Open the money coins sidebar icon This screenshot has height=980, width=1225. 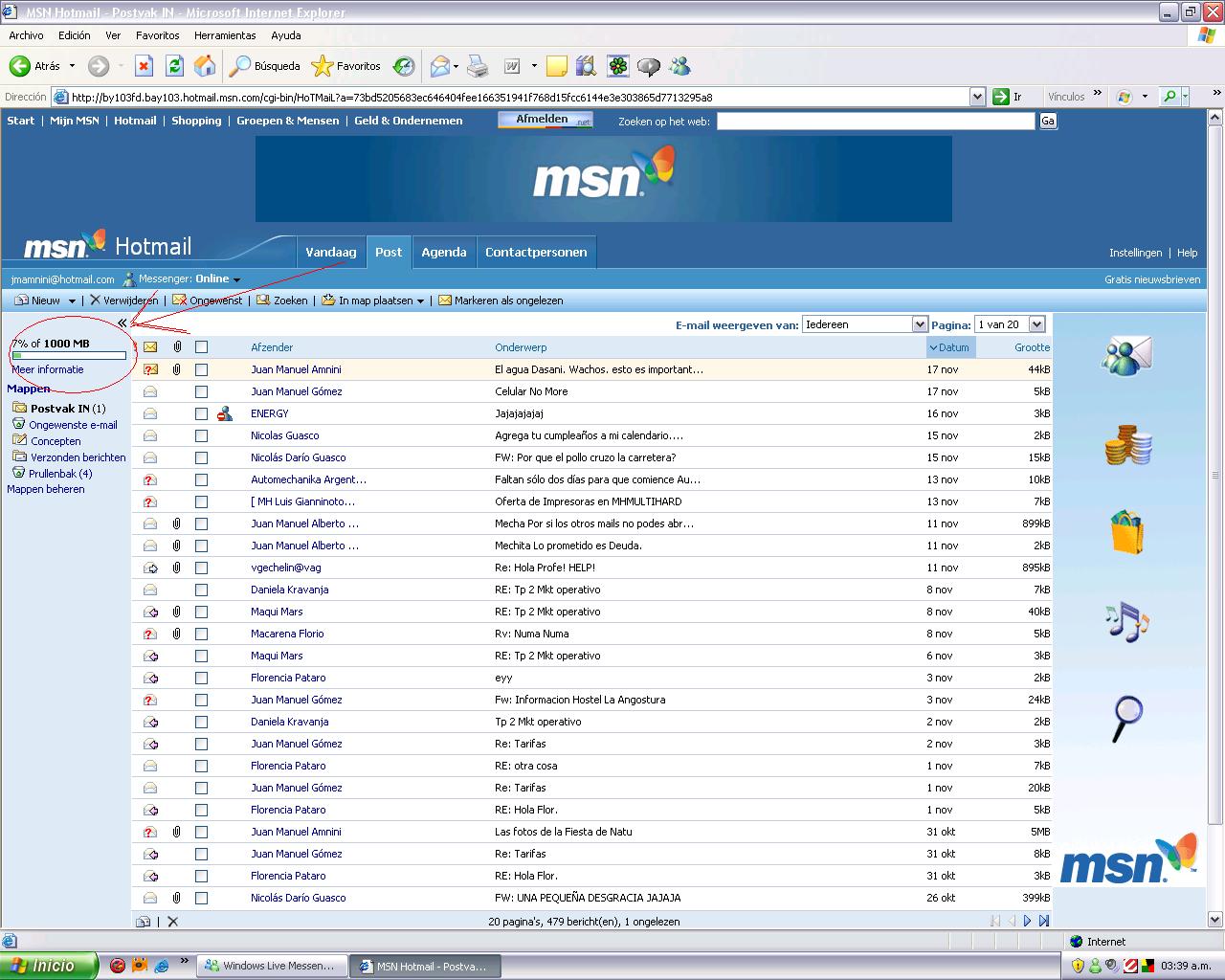(1128, 444)
